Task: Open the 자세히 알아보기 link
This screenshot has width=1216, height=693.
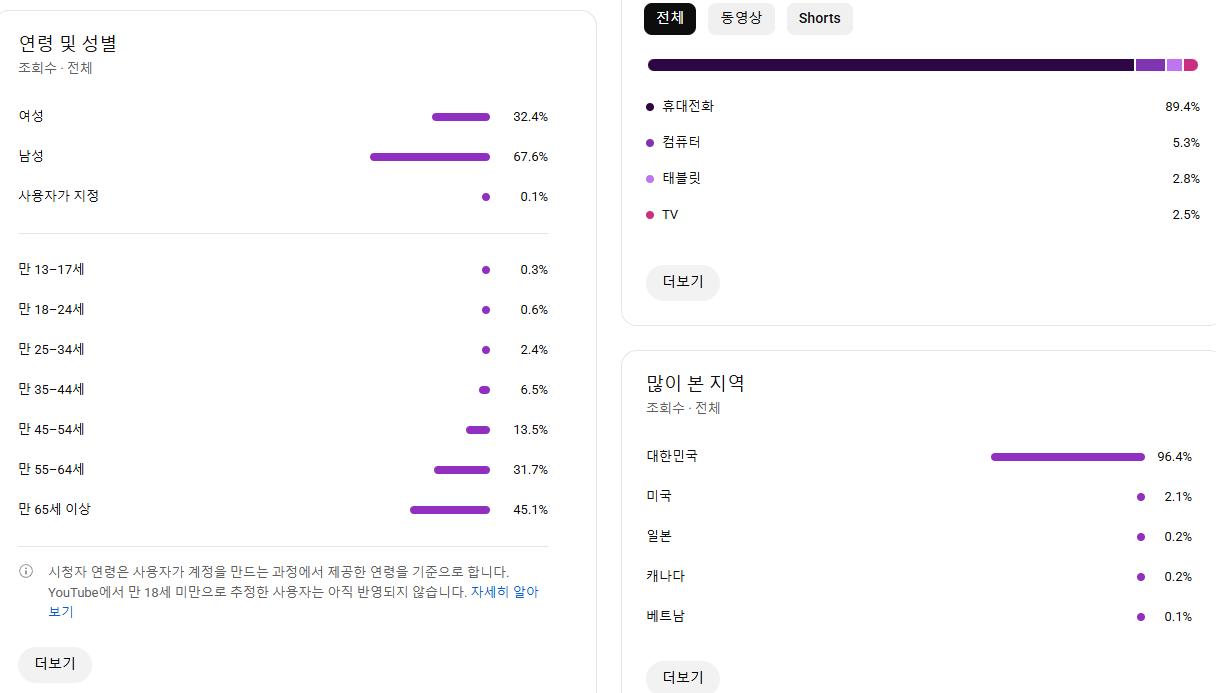Action: [504, 592]
